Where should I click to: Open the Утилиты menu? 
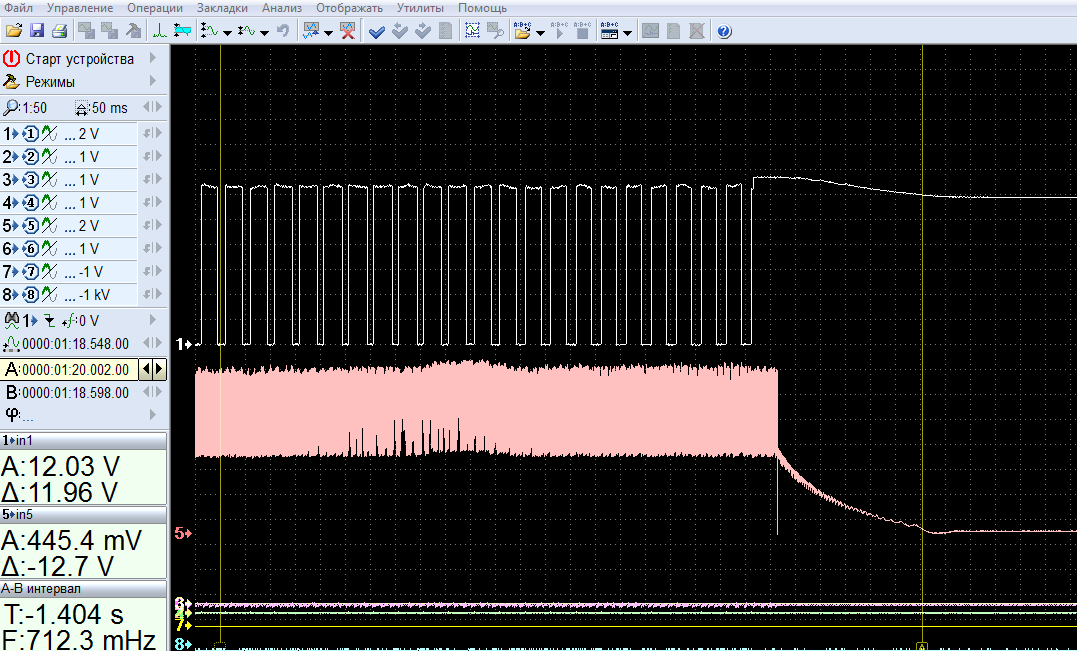pos(420,8)
